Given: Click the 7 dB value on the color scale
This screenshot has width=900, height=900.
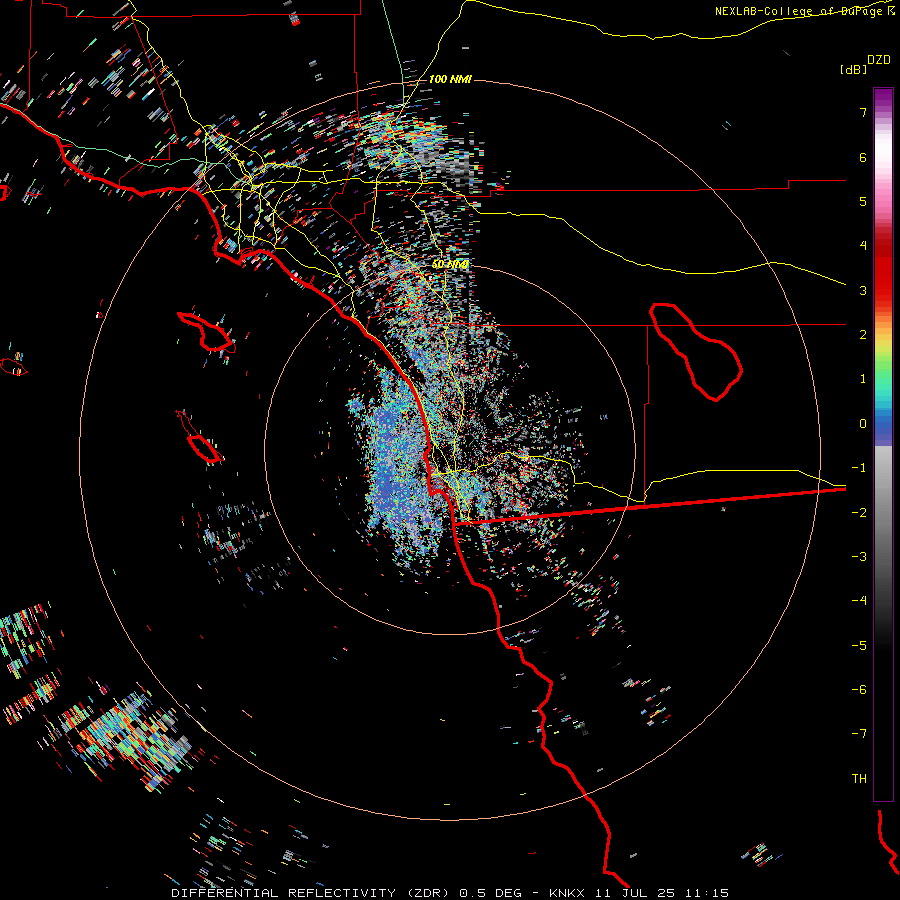Looking at the screenshot, I should tap(863, 112).
